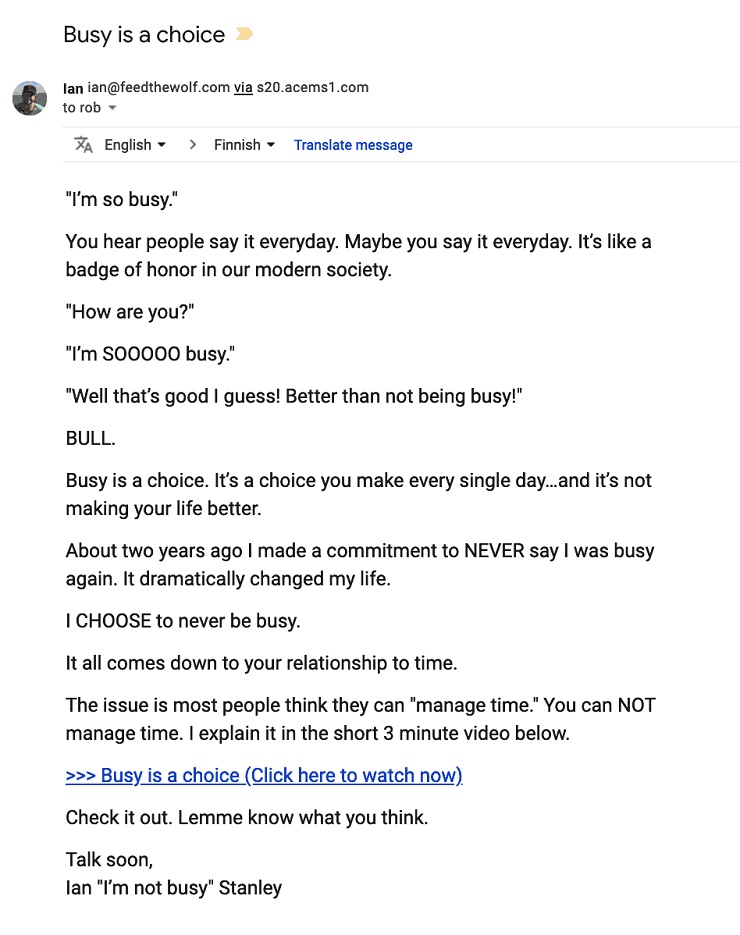Click the ian@feedthewolf.com email address
The width and height of the screenshot is (740, 935).
click(x=159, y=88)
